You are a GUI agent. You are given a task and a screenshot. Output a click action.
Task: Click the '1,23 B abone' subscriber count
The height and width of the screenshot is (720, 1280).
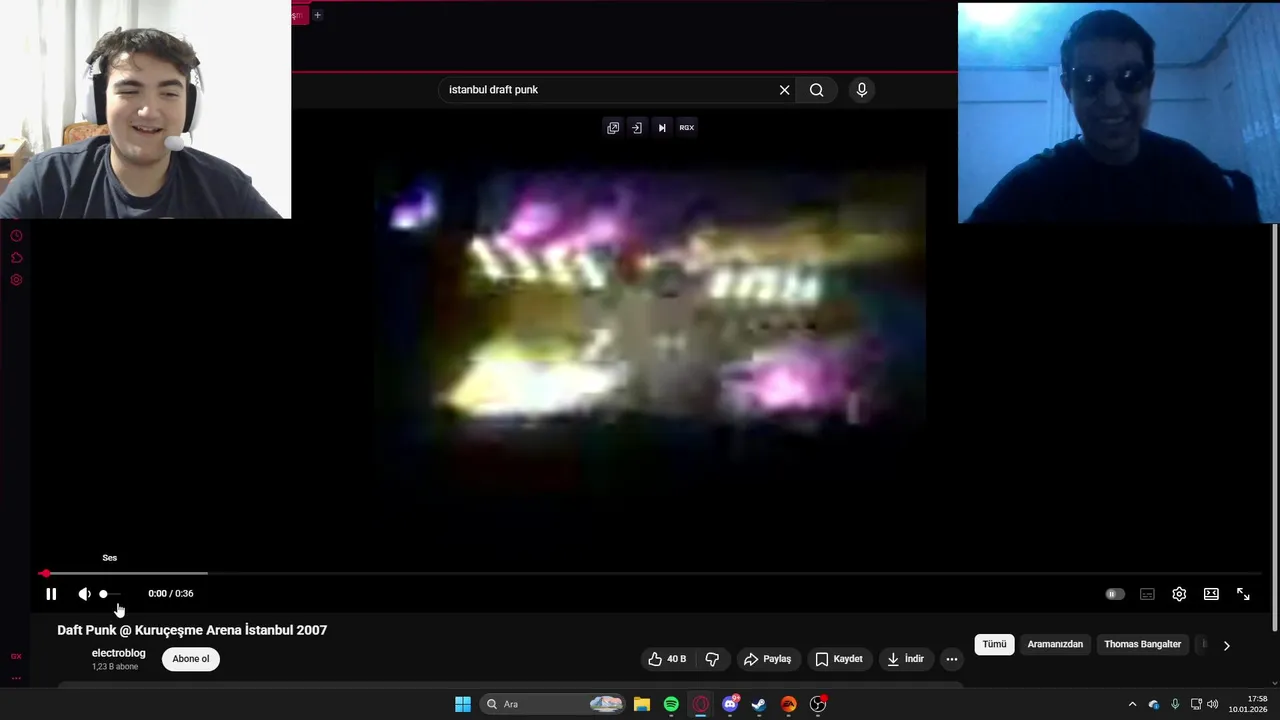coord(115,667)
